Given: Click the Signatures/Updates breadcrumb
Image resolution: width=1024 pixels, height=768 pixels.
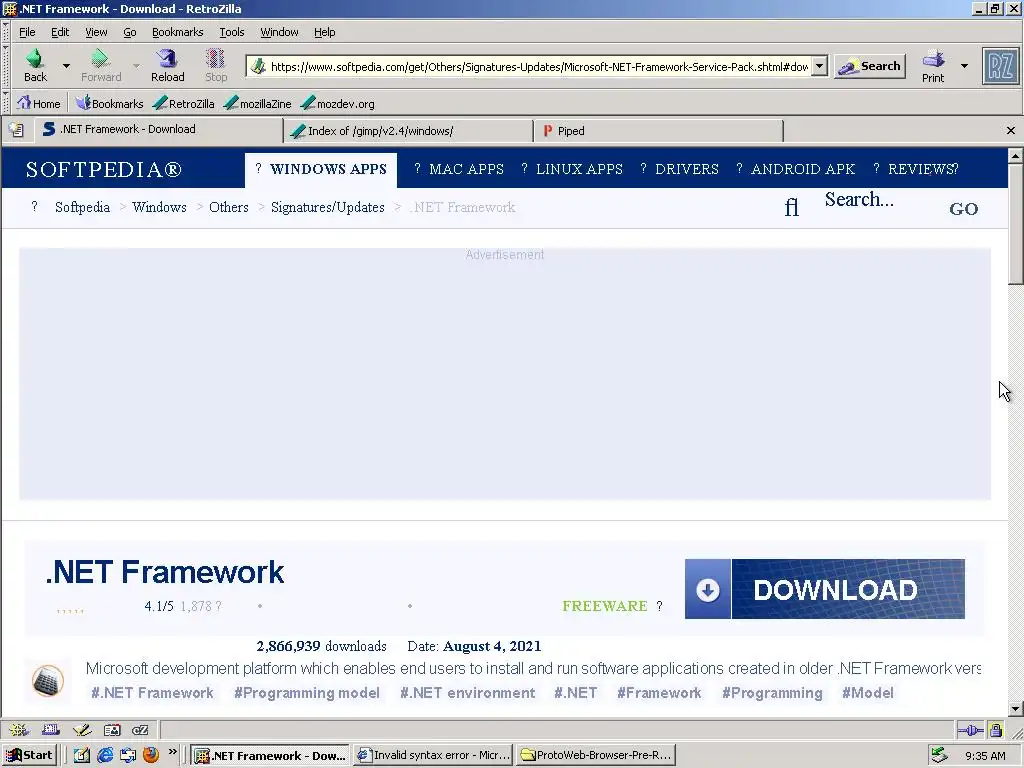Looking at the screenshot, I should pos(328,207).
